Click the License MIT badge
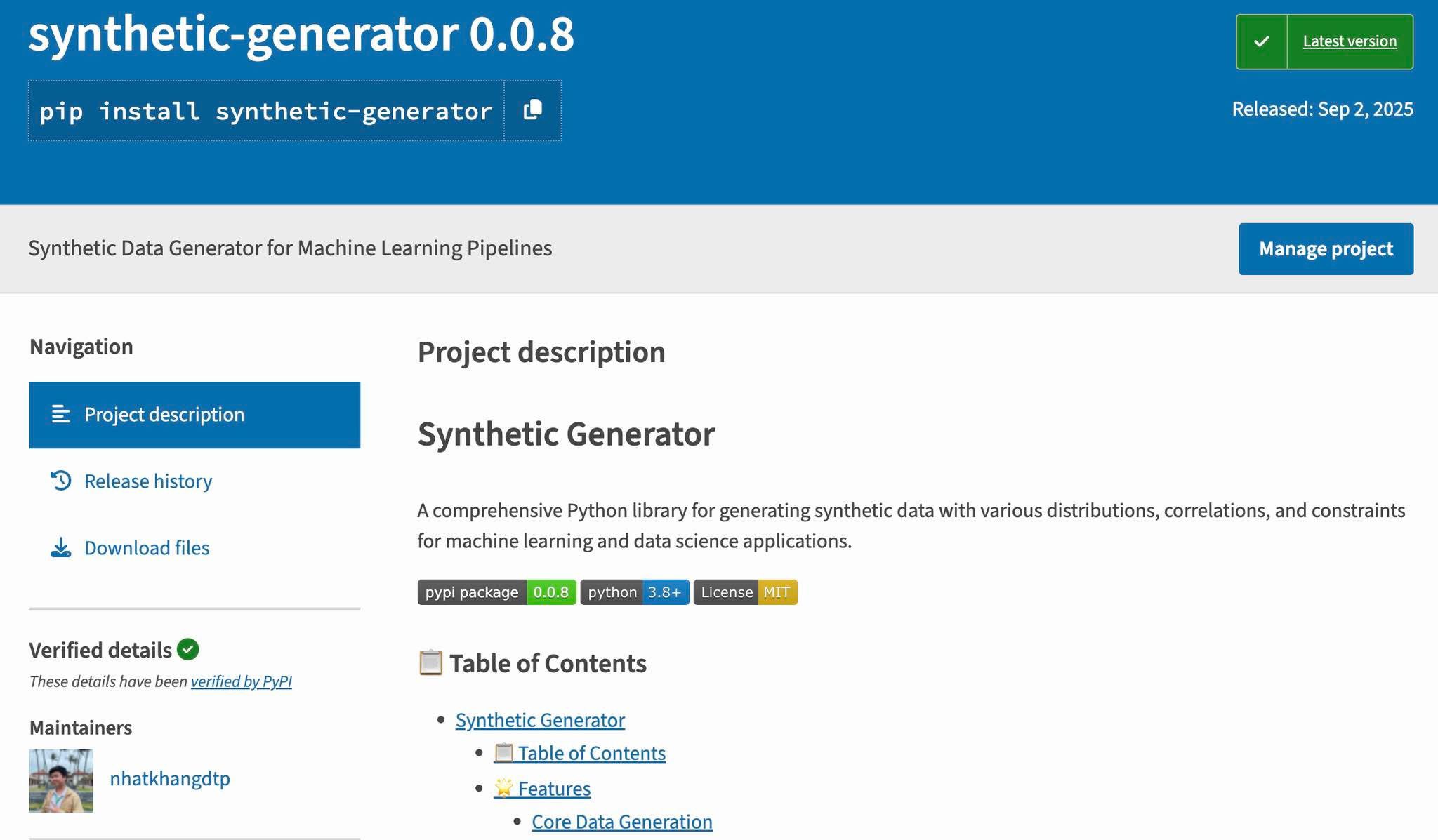The width and height of the screenshot is (1438, 840). click(745, 592)
